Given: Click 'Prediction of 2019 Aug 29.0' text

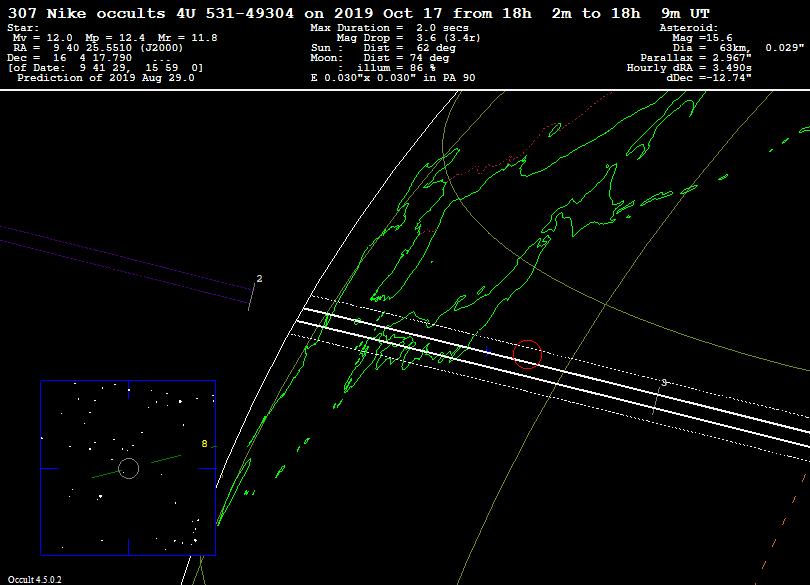Looking at the screenshot, I should pyautogui.click(x=106, y=78).
